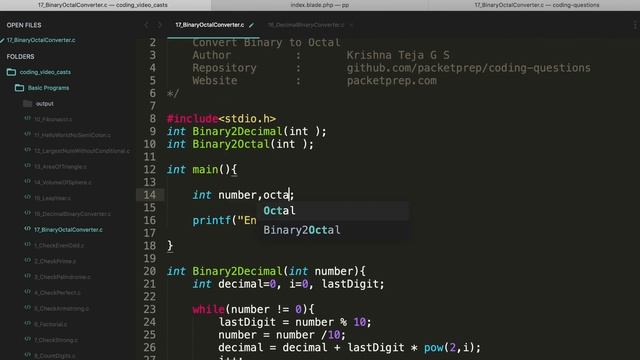
Task: Click the checkmark beside open file 17_BinaryOctalConverter.c
Action: click(2, 40)
